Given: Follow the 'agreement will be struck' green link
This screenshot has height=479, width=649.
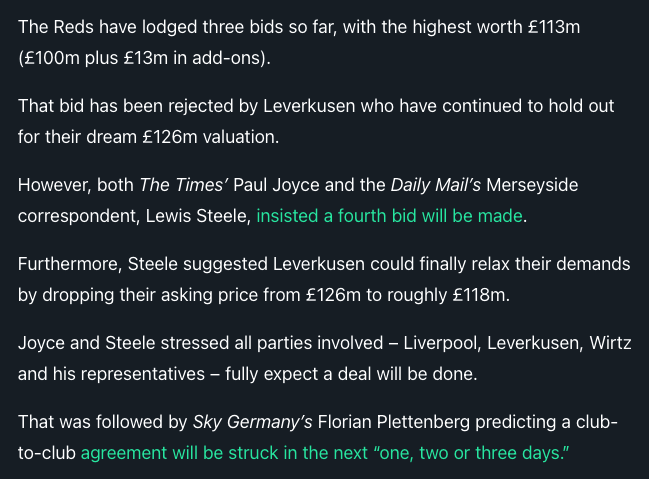Looking at the screenshot, I should [325, 453].
